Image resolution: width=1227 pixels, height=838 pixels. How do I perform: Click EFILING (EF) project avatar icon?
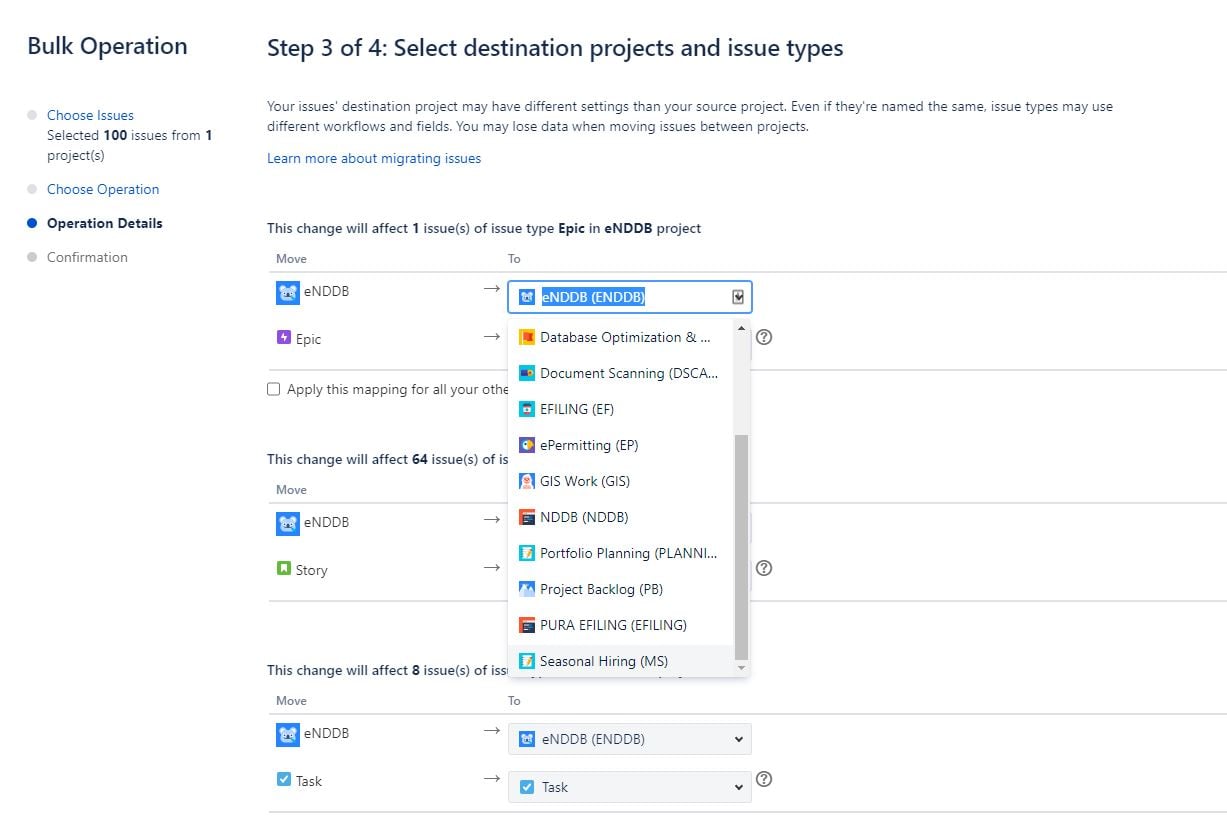[x=527, y=409]
